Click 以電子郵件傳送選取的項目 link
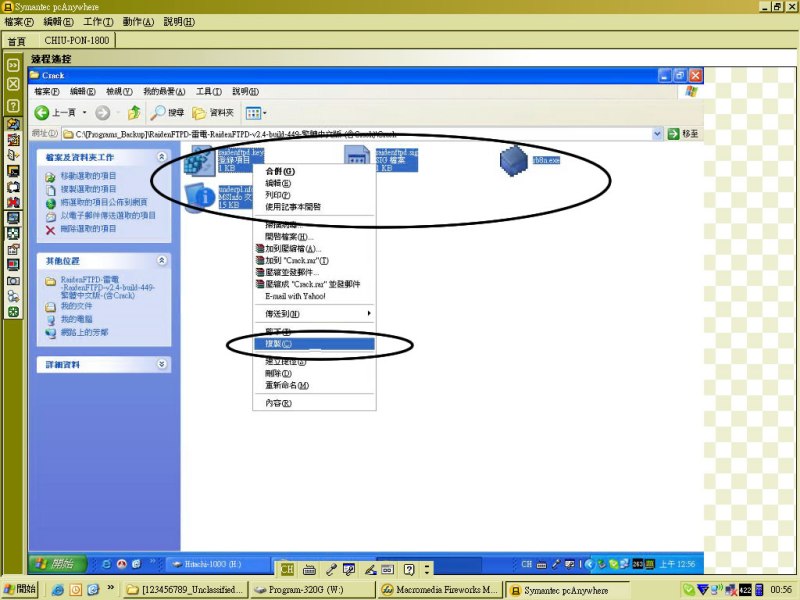Screen dimensions: 800x600 pos(108,216)
